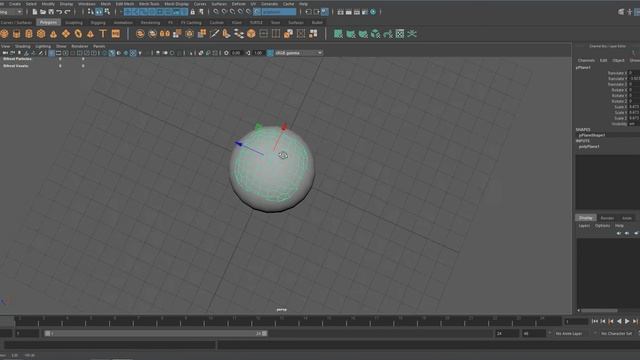Switch to the Render layer tab
The height and width of the screenshot is (360, 640).
607,218
